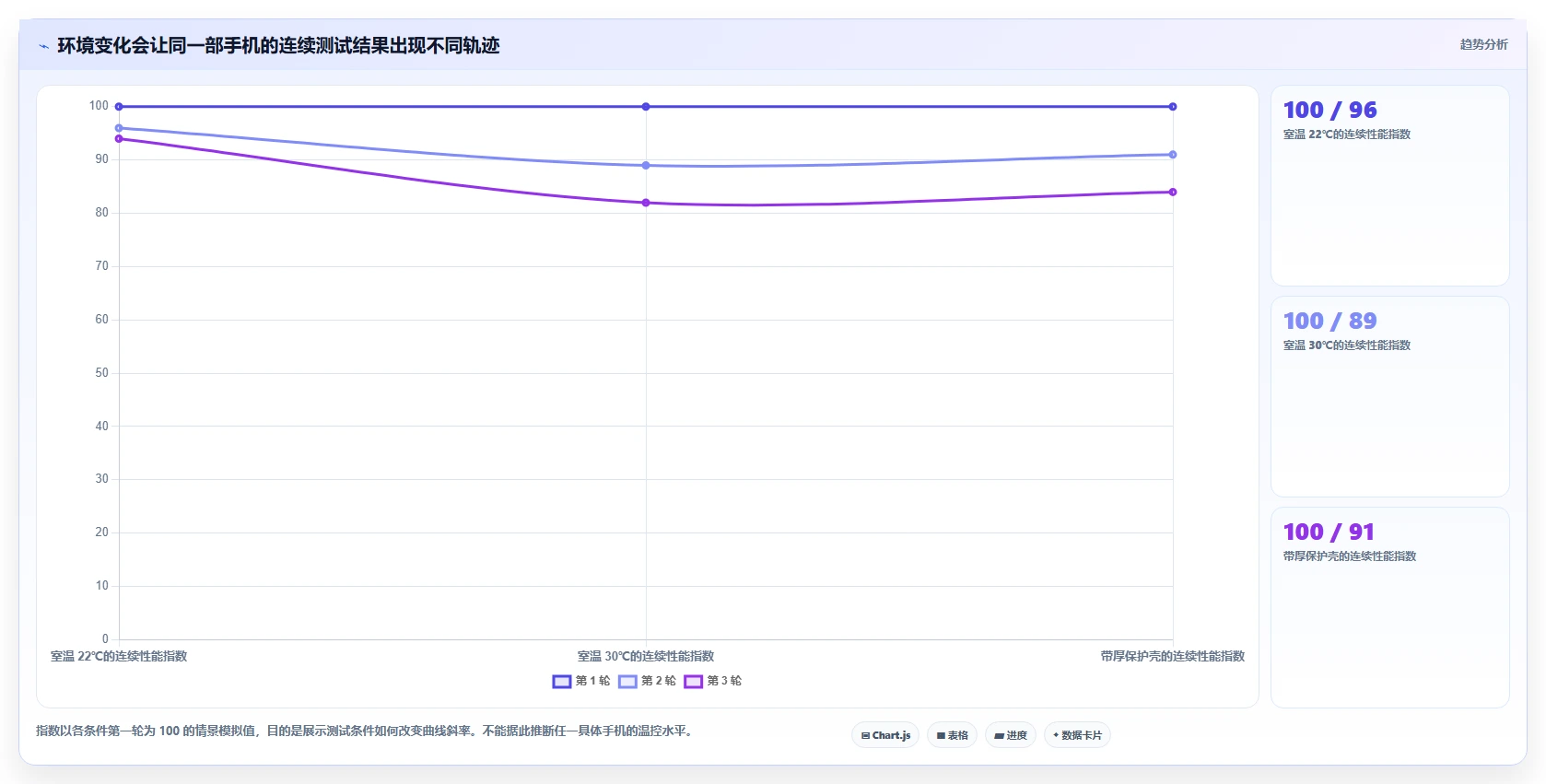Click the Chart.js tag pill
1546x784 pixels.
click(885, 735)
